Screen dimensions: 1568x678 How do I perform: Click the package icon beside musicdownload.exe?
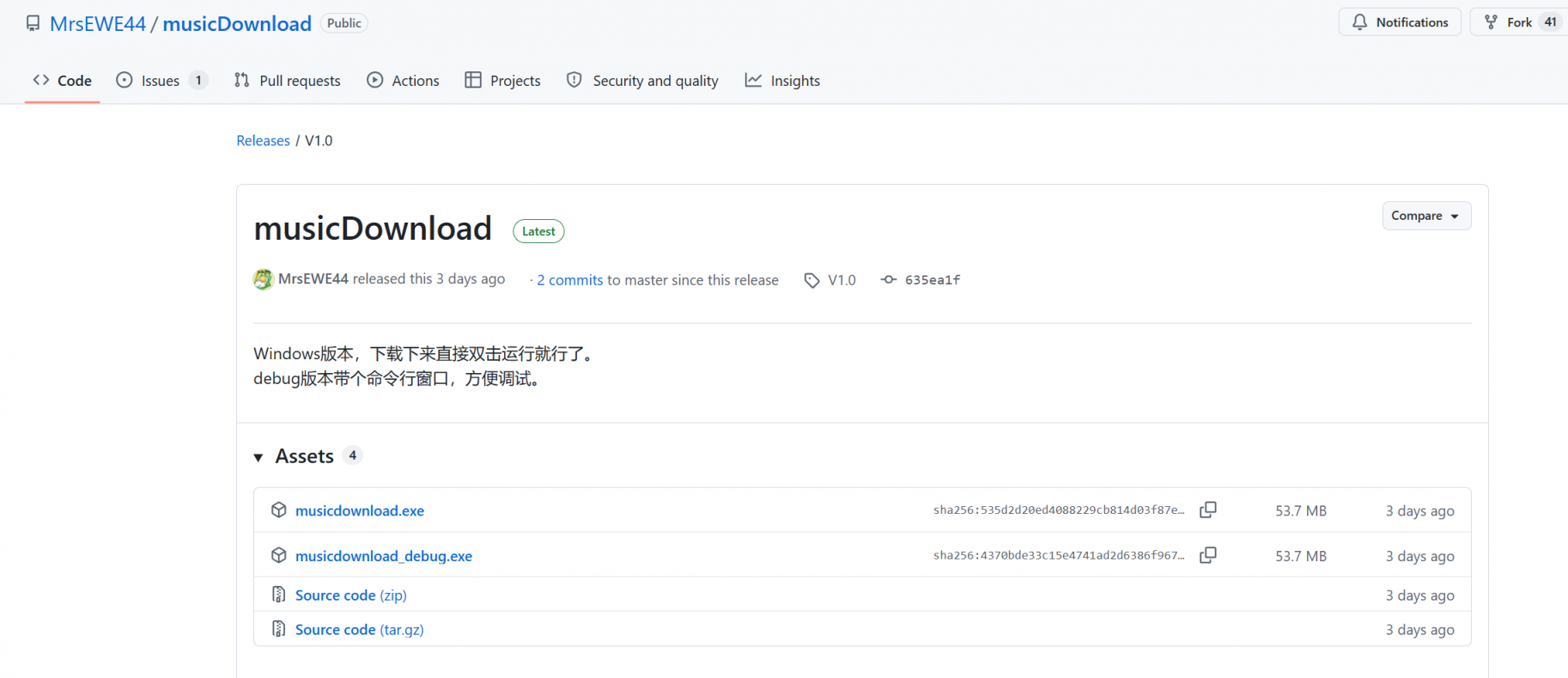click(278, 510)
